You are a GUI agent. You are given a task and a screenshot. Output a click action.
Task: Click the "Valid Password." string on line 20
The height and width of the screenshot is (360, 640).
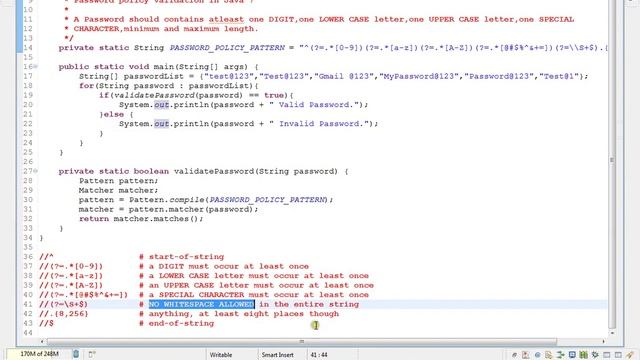[x=314, y=105]
